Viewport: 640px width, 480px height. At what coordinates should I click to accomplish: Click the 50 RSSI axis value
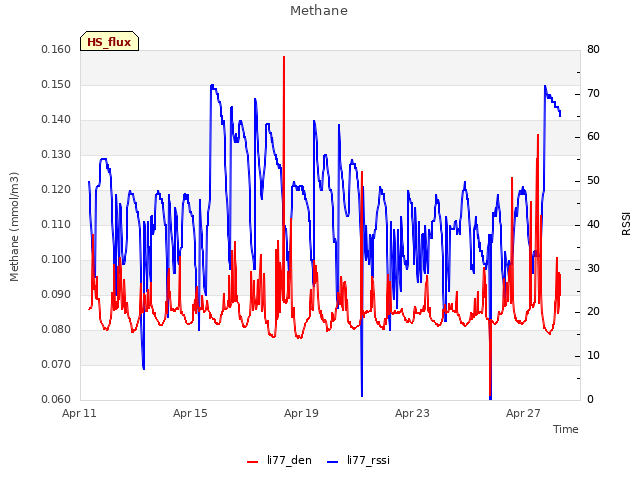tap(593, 181)
